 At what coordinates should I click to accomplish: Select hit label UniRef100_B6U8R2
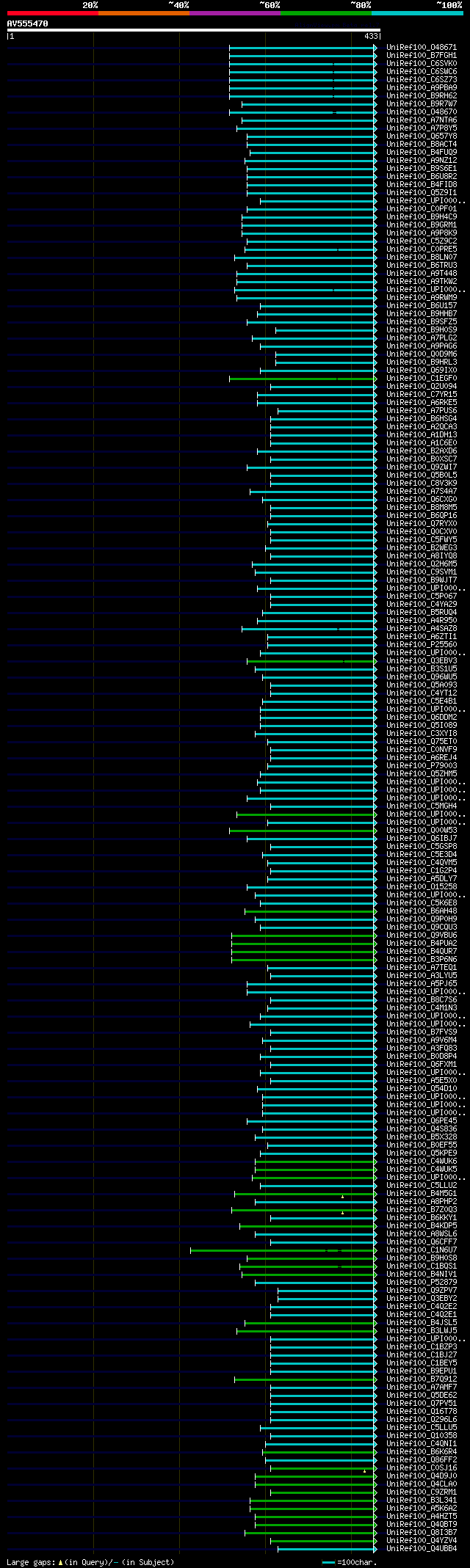pyautogui.click(x=422, y=176)
